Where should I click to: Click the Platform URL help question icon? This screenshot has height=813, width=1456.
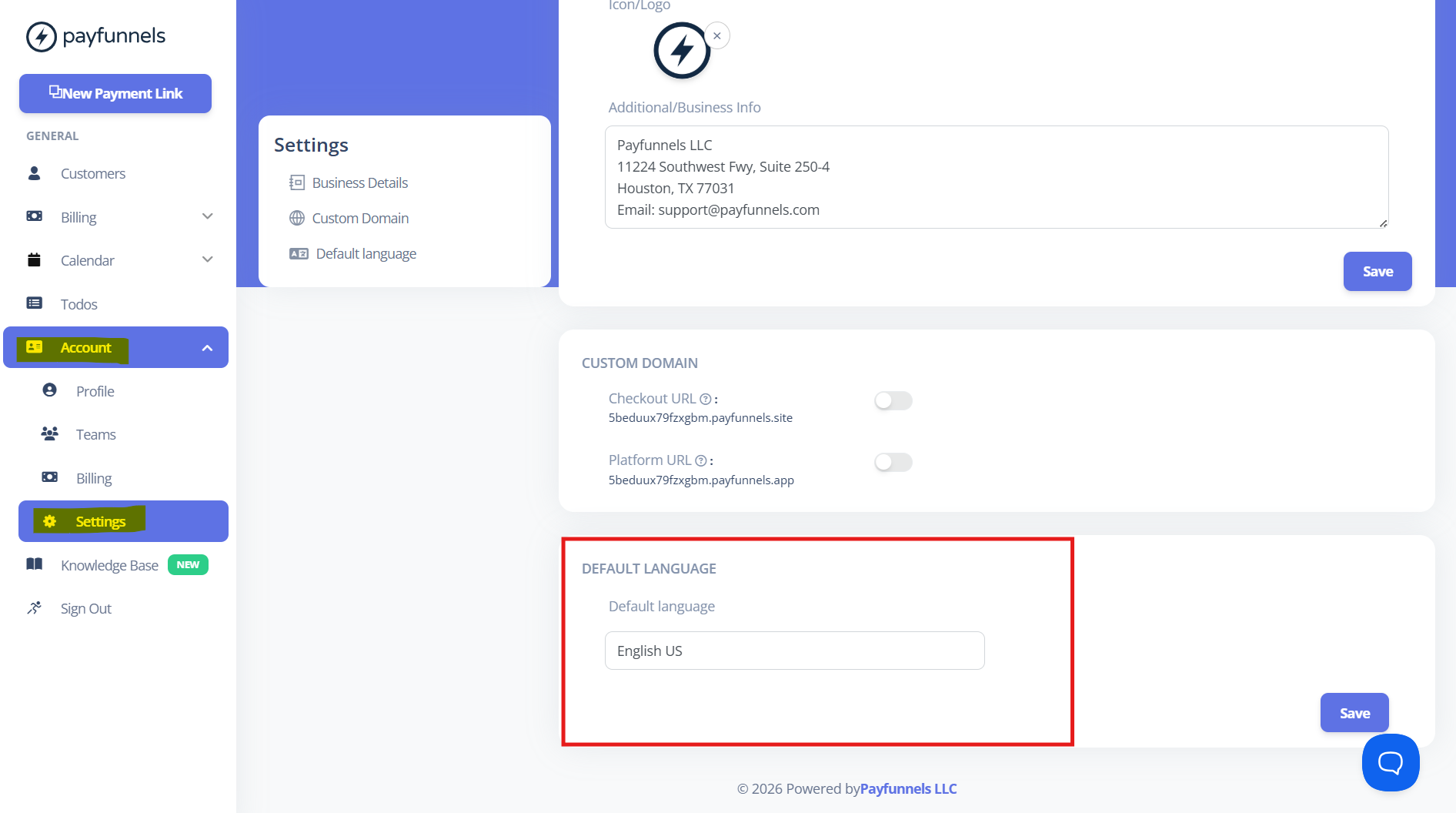pos(701,460)
